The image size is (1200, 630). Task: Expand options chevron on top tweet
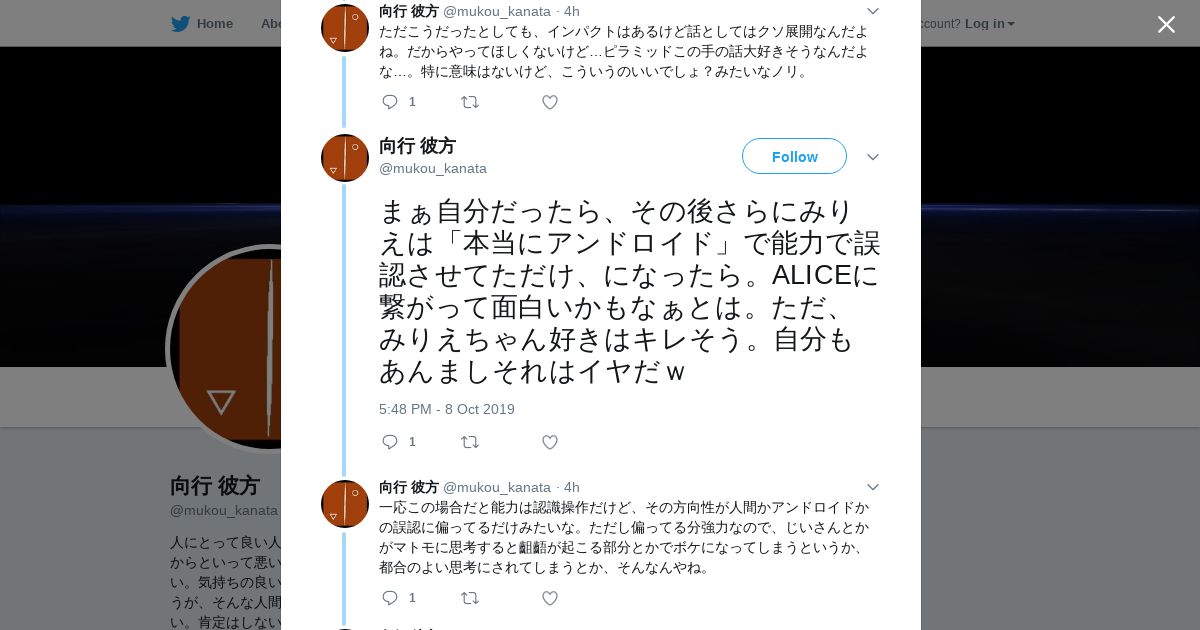point(872,11)
